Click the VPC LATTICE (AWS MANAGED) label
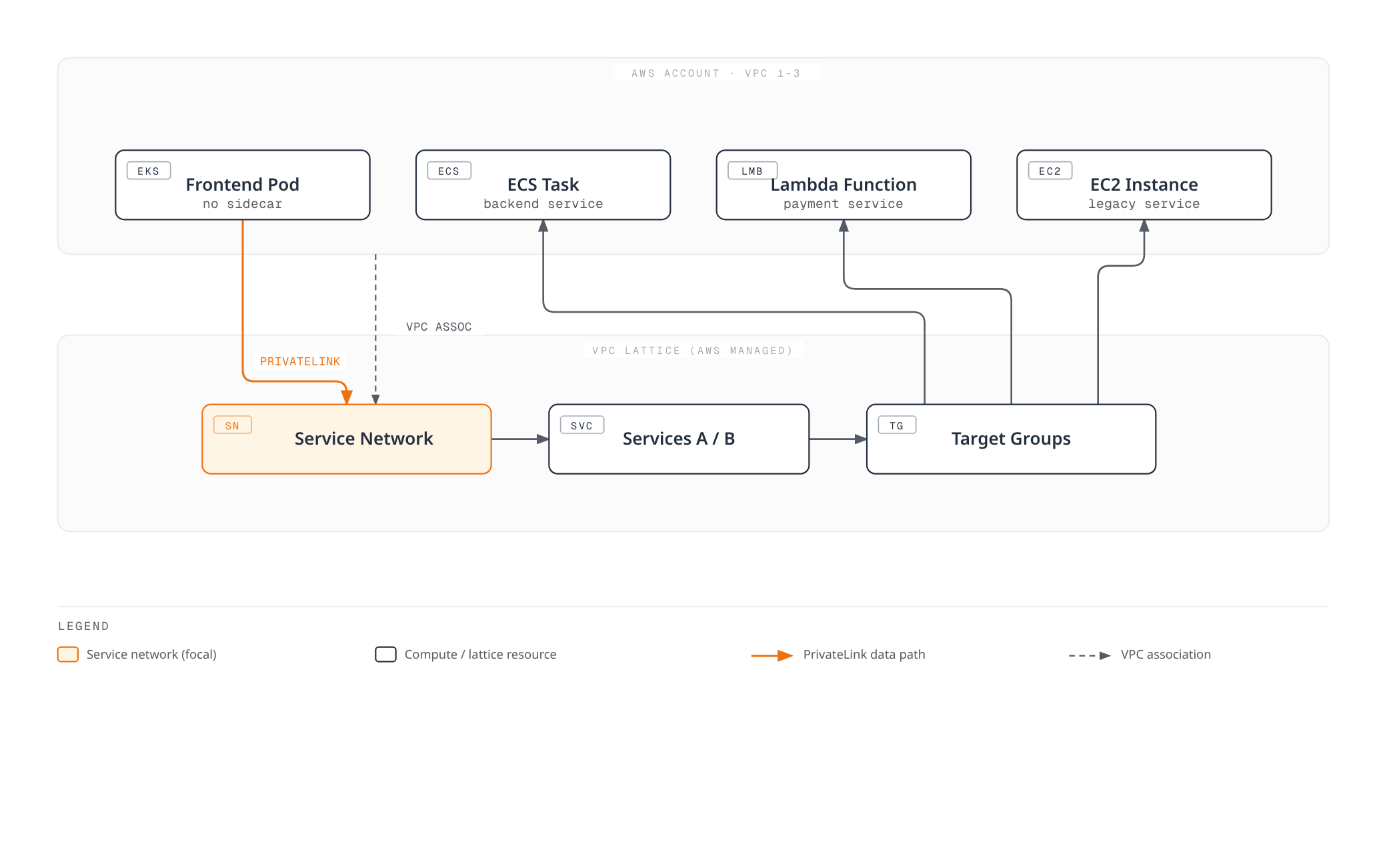The height and width of the screenshot is (868, 1387). coord(693,351)
